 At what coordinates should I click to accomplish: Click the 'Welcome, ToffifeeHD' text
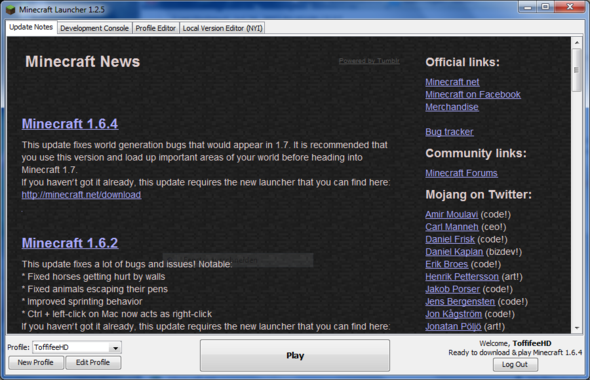pyautogui.click(x=515, y=343)
